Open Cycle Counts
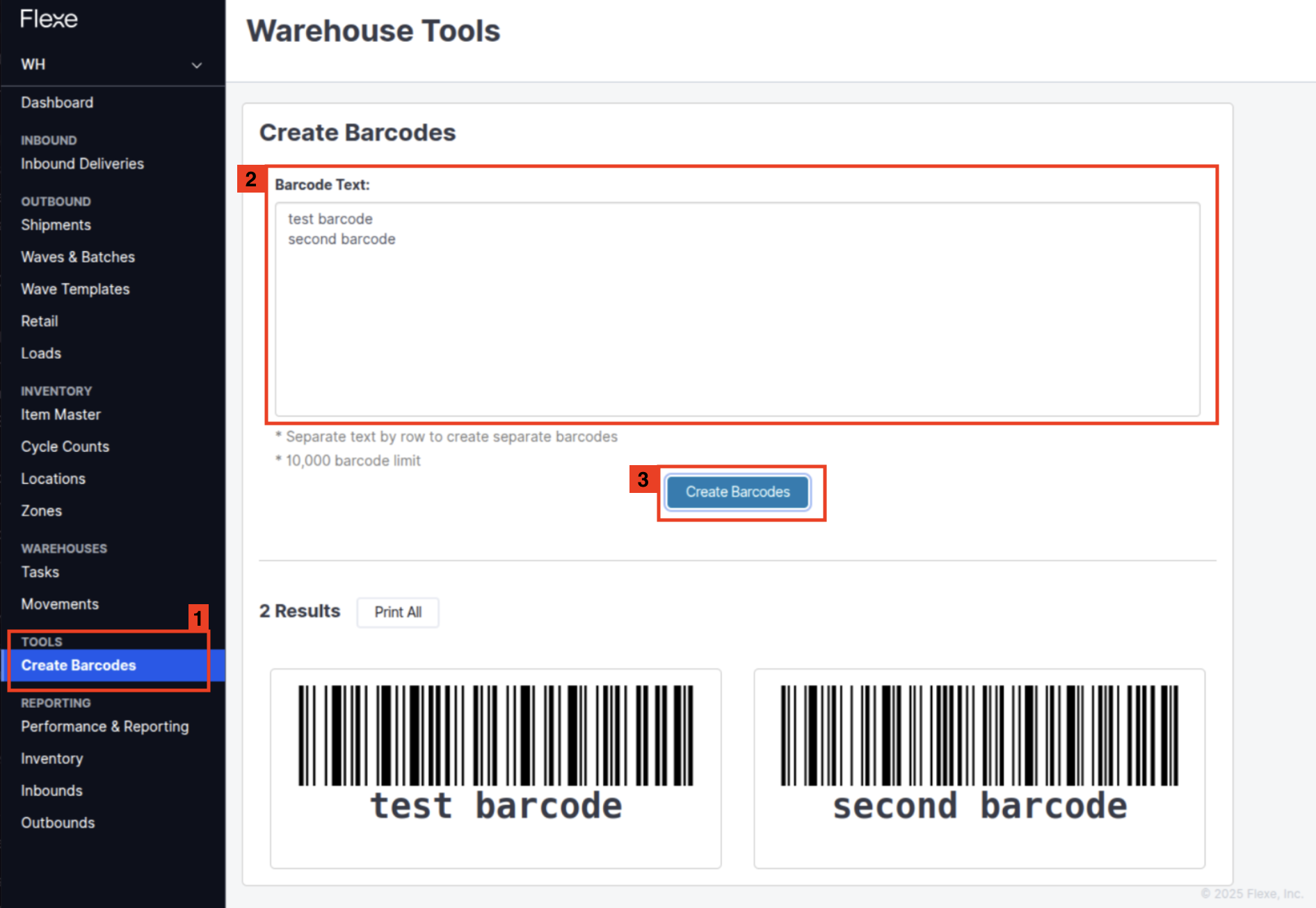1316x908 pixels. pyautogui.click(x=65, y=446)
